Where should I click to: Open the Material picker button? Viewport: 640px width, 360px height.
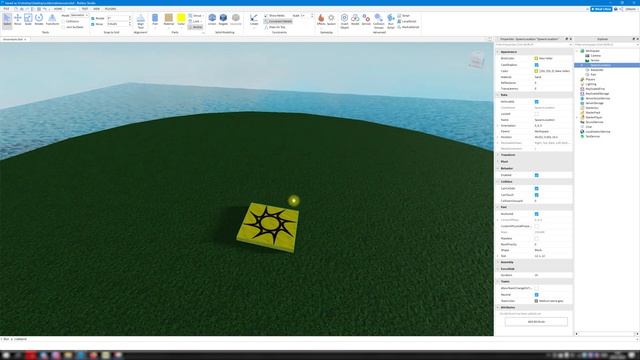pos(169,20)
